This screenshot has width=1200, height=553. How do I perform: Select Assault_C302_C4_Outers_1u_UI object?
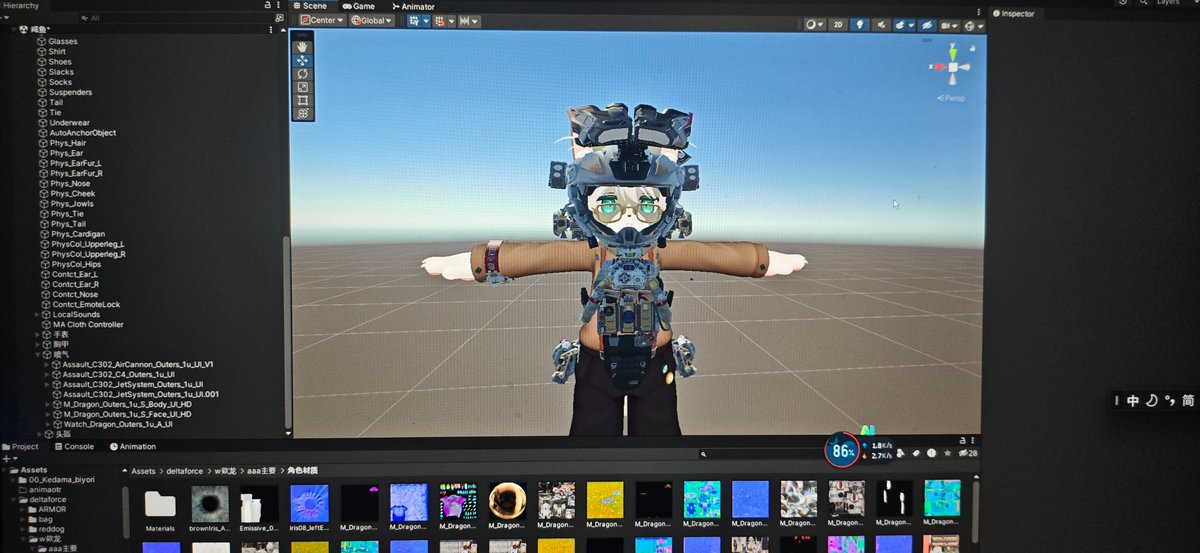coord(113,374)
